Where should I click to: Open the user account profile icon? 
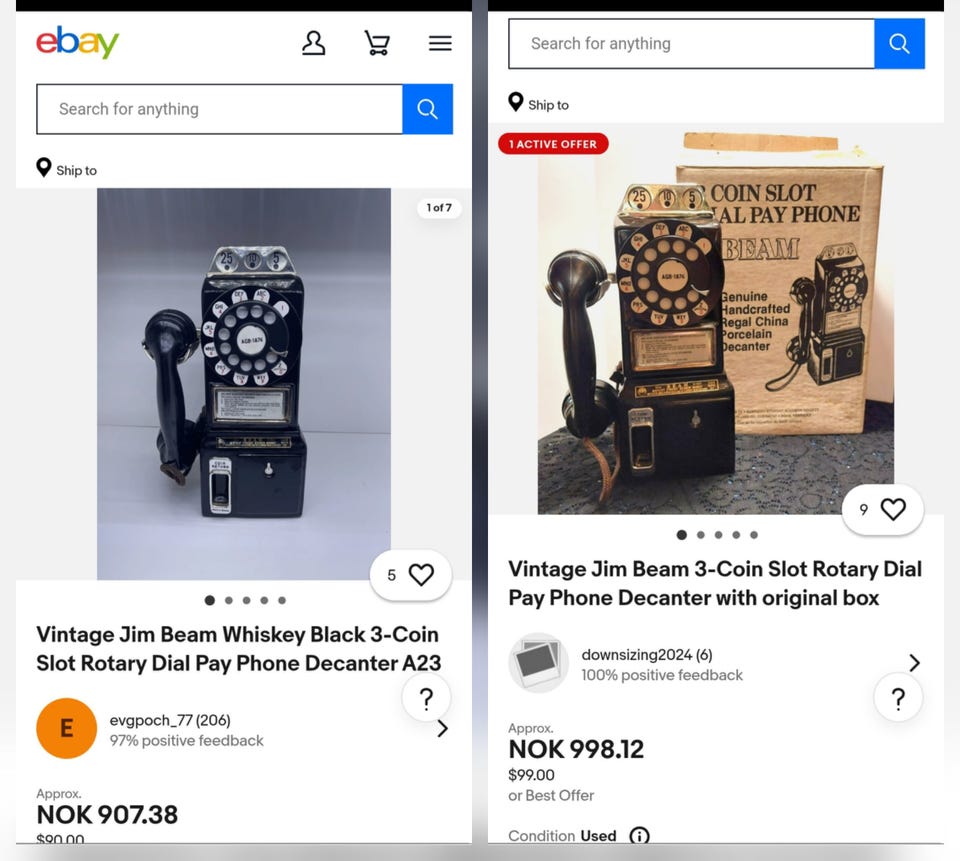313,43
